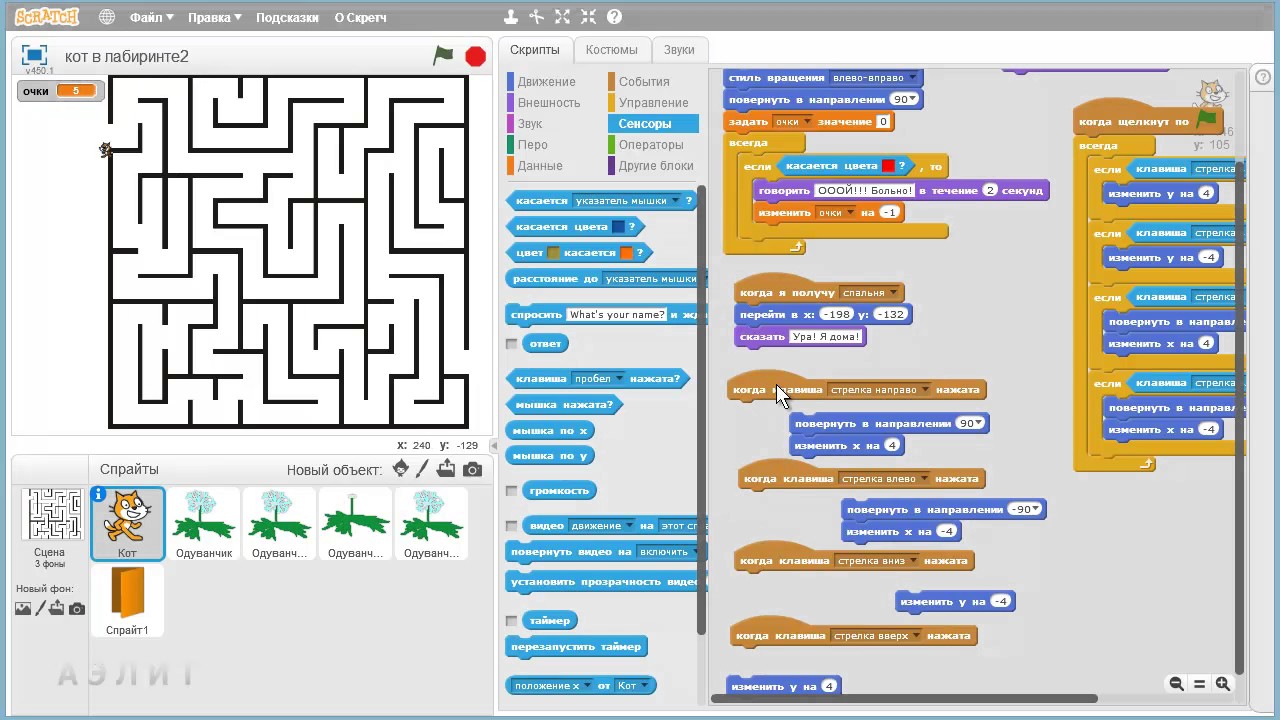Open включить dropdown in video block

[669, 551]
